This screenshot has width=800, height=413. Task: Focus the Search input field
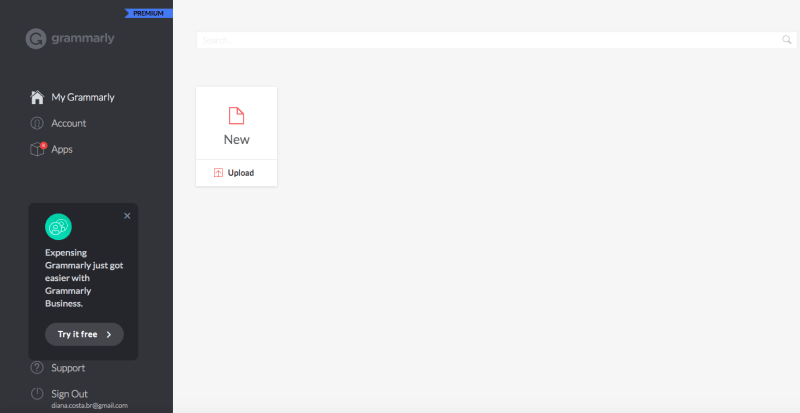tap(488, 40)
